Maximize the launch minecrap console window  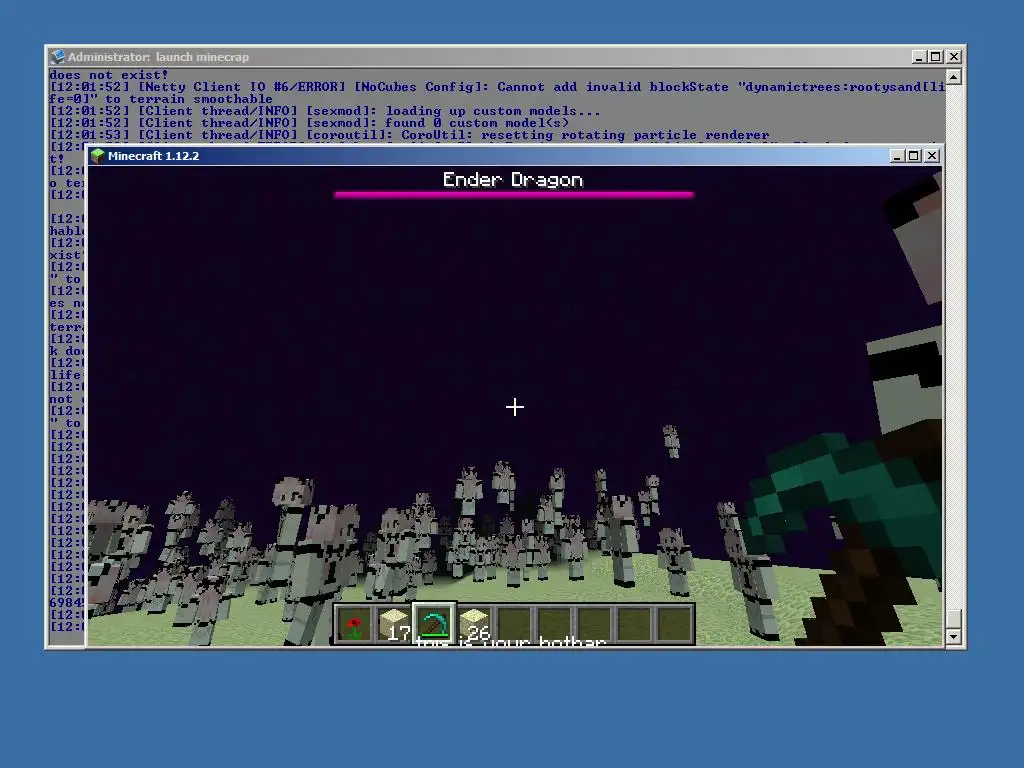(936, 57)
